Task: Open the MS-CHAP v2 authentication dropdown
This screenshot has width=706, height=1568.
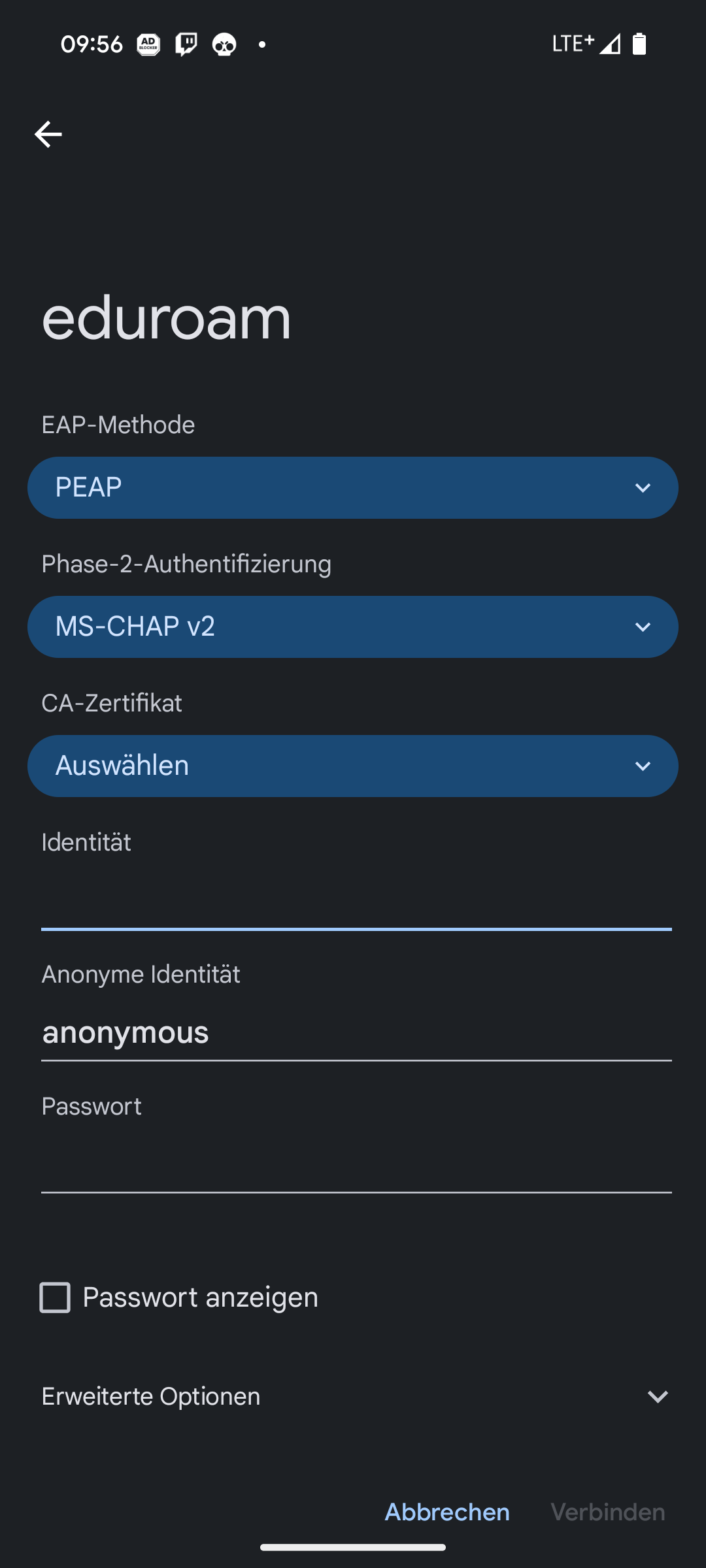Action: point(353,627)
